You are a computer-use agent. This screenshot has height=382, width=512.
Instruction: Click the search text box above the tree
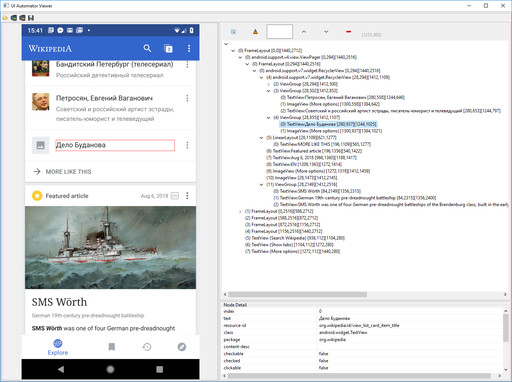(x=280, y=32)
